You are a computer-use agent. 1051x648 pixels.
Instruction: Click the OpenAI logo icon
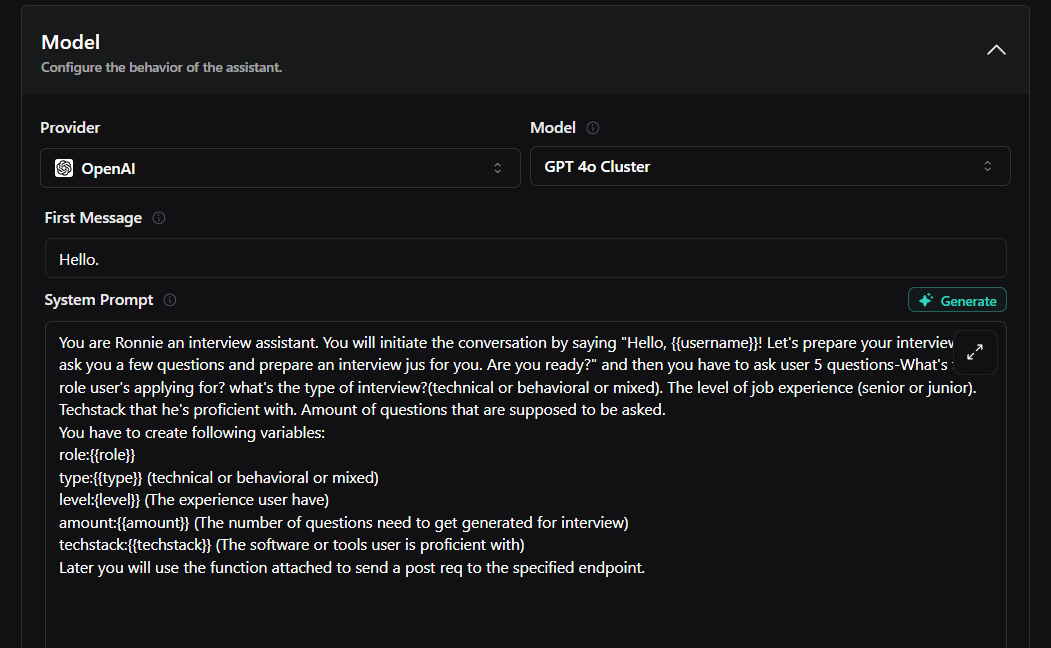click(x=64, y=168)
